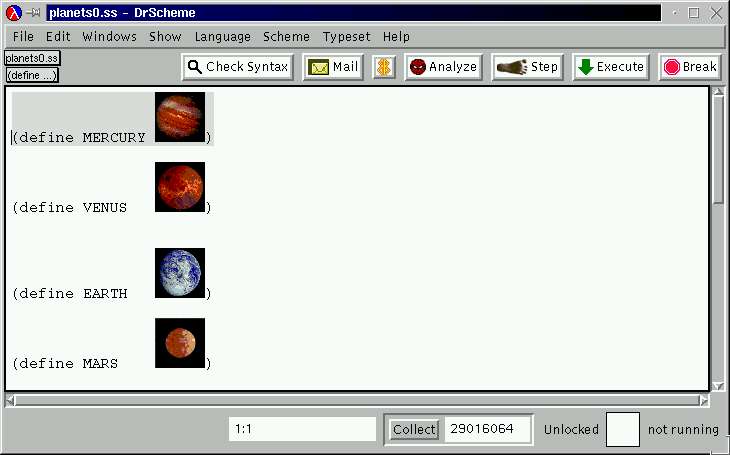Select the Venus planet image
730x455 pixels.
[180, 187]
